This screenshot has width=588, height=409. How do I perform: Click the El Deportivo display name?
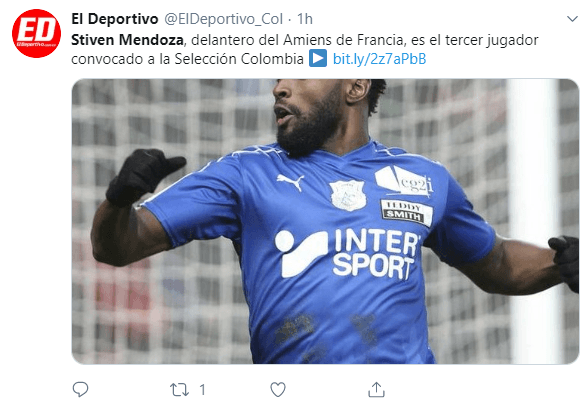[x=115, y=19]
